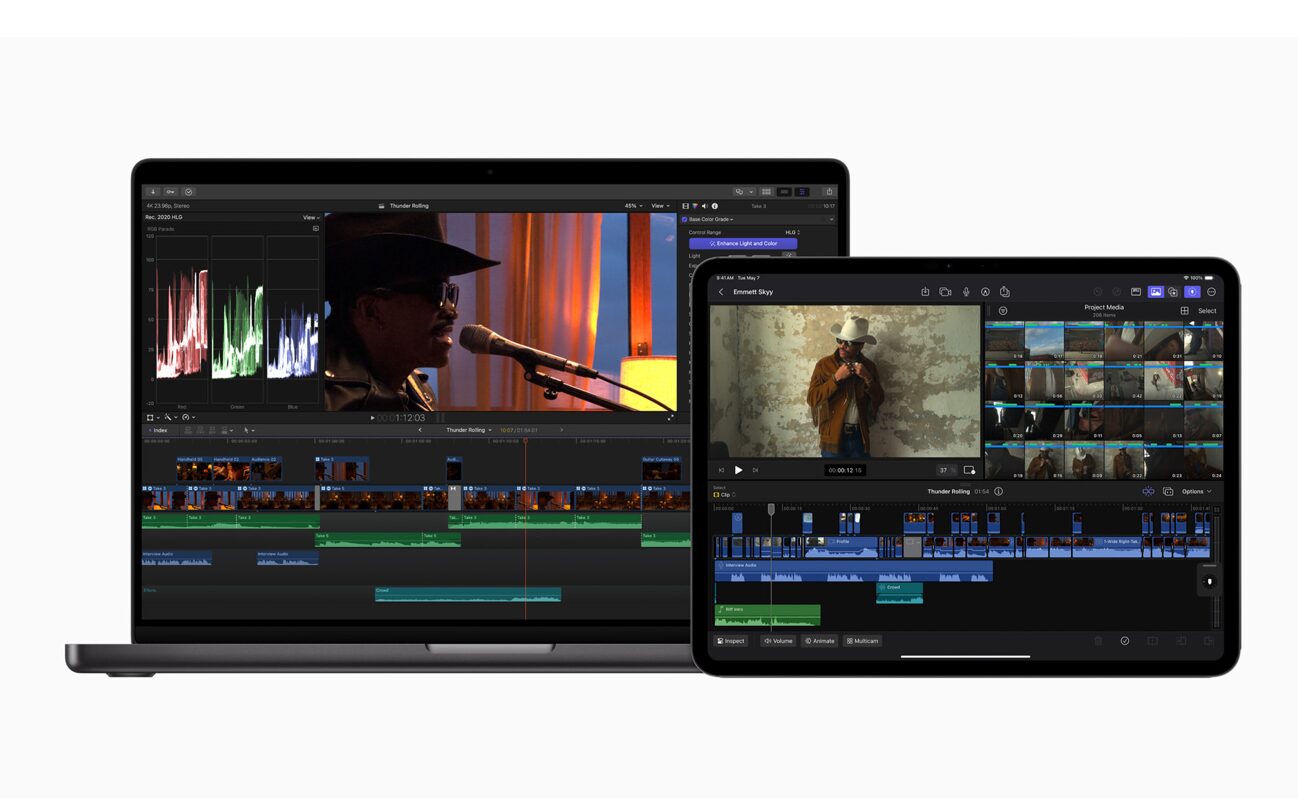The height and width of the screenshot is (804, 1298).
Task: Open the 45% viewer zoom dropdown
Action: pos(633,206)
